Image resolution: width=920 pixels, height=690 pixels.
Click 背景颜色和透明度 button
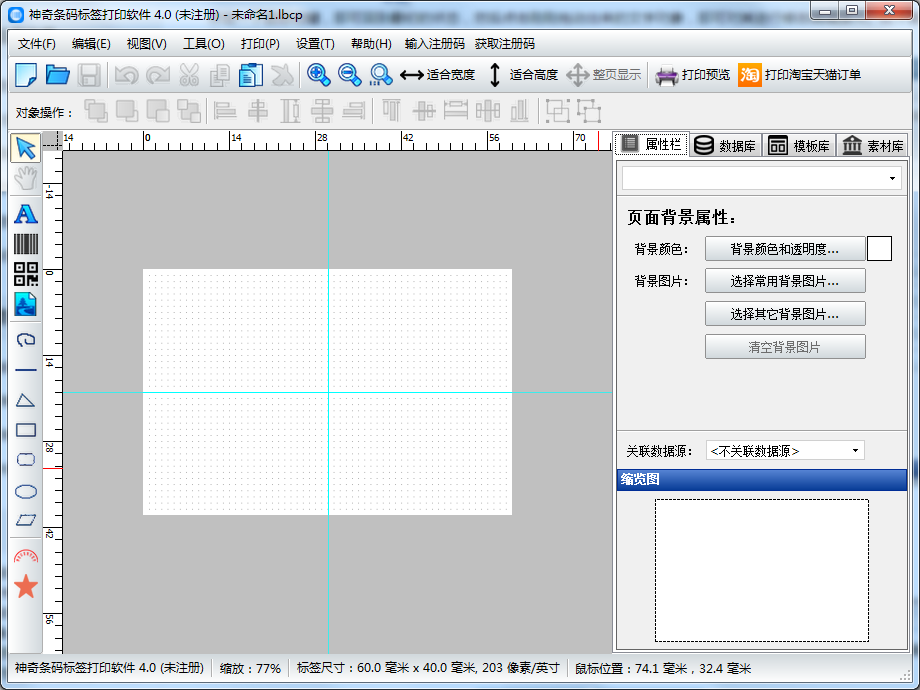[786, 249]
